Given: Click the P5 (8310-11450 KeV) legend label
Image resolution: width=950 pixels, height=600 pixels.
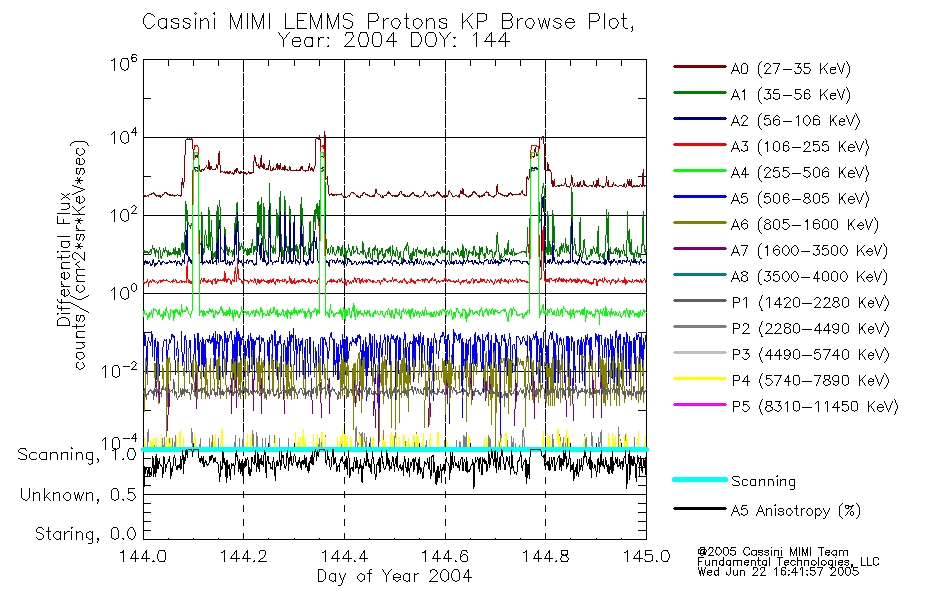Looking at the screenshot, I should 815,406.
